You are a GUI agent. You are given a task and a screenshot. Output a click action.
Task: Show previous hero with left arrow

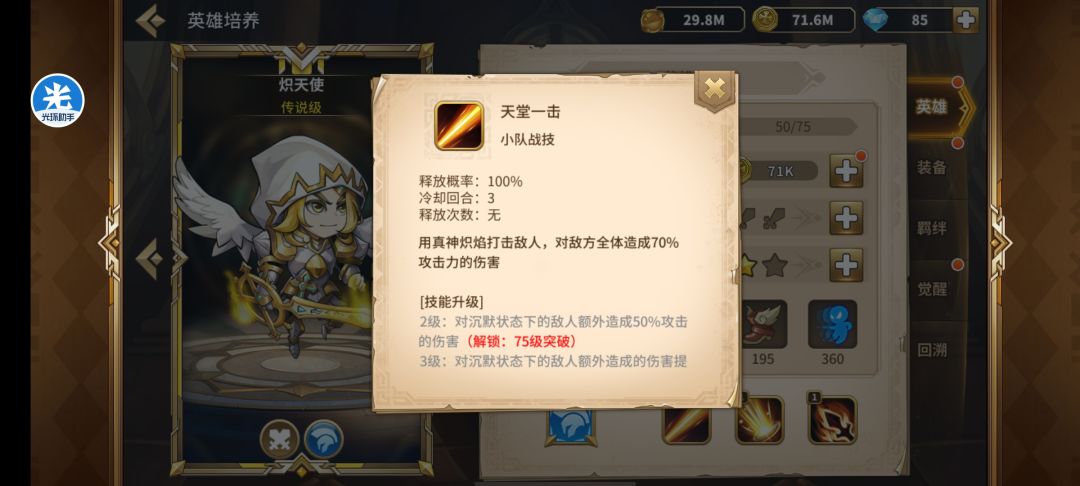tap(149, 259)
